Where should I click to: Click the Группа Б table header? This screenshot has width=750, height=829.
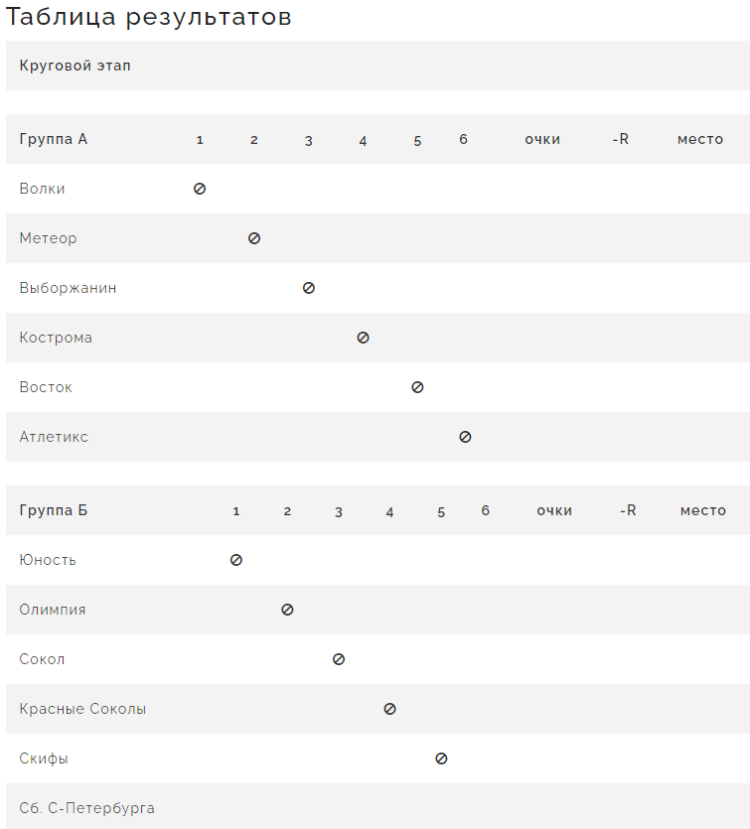click(54, 510)
